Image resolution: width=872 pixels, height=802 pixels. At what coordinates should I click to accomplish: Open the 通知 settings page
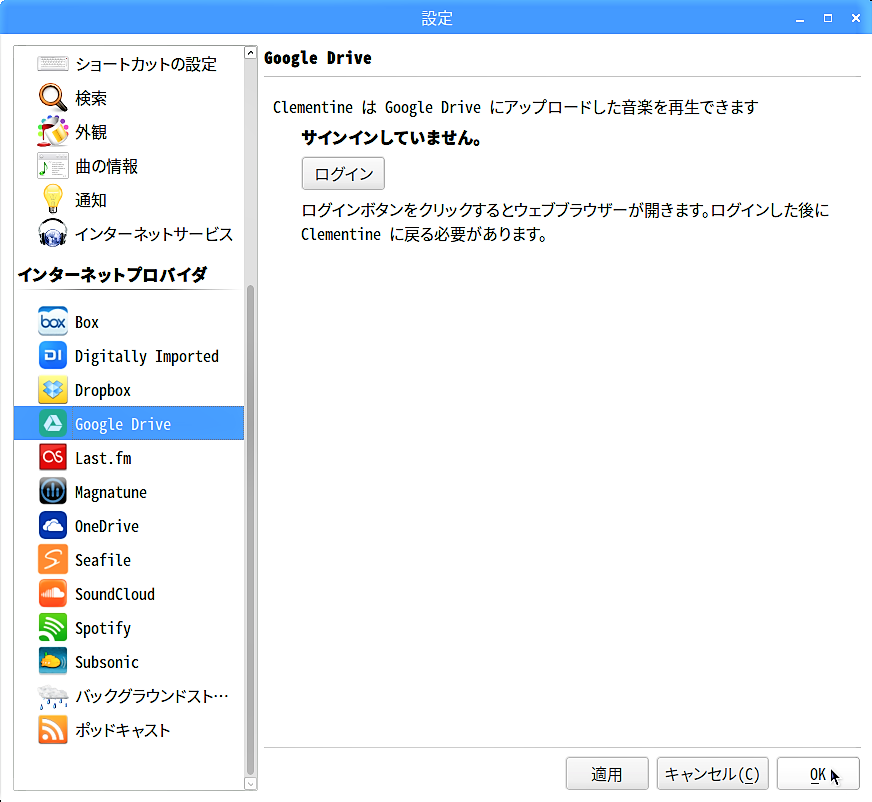129,200
